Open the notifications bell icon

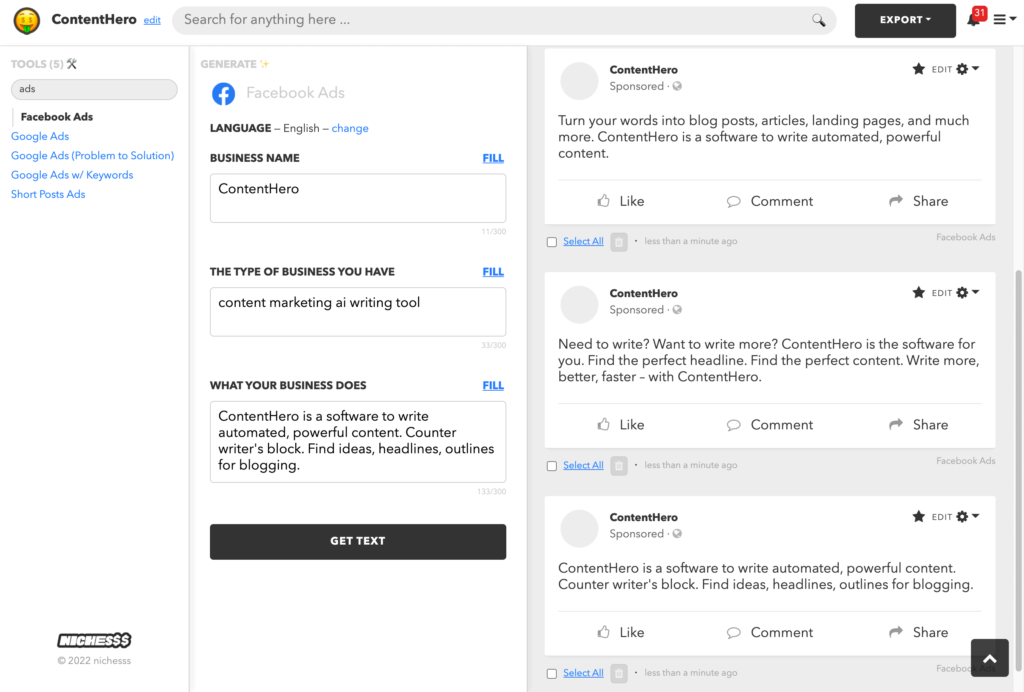click(973, 20)
